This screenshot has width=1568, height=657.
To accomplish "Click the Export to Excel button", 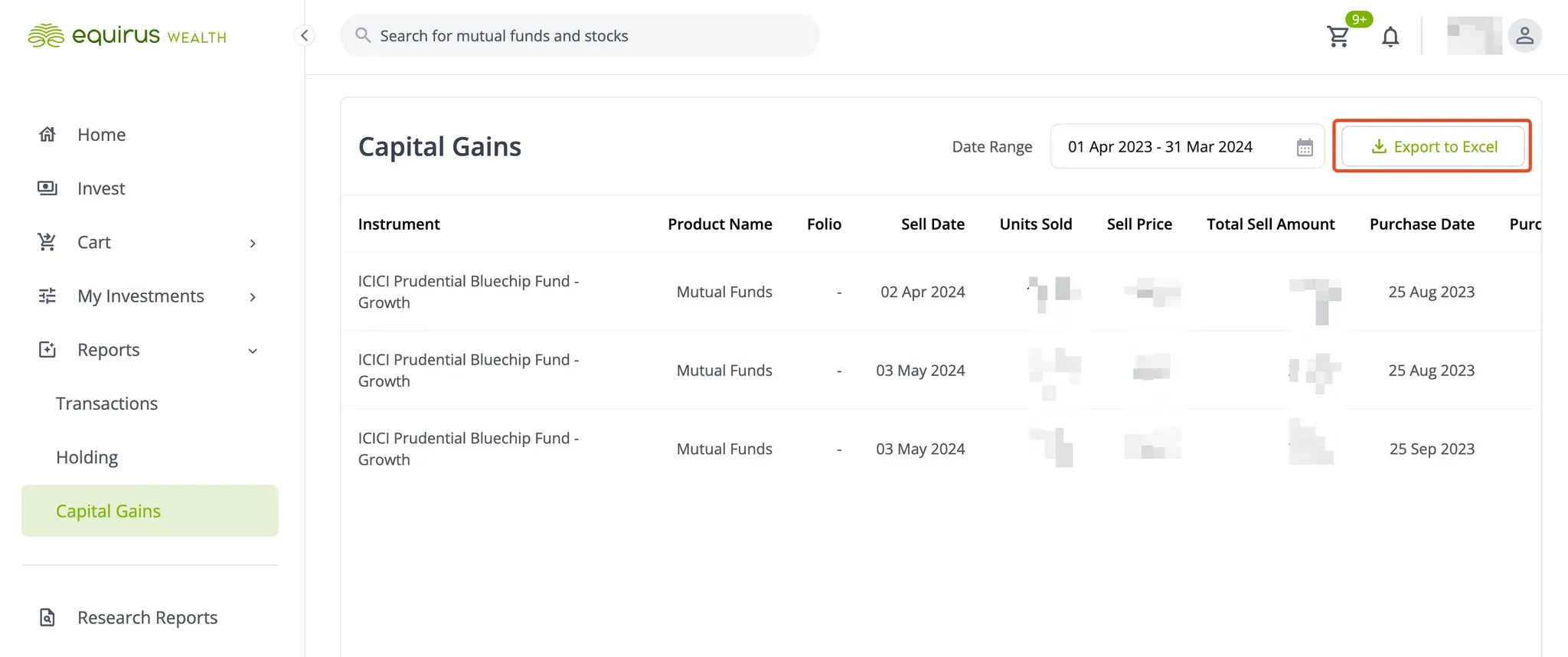I will (1432, 146).
